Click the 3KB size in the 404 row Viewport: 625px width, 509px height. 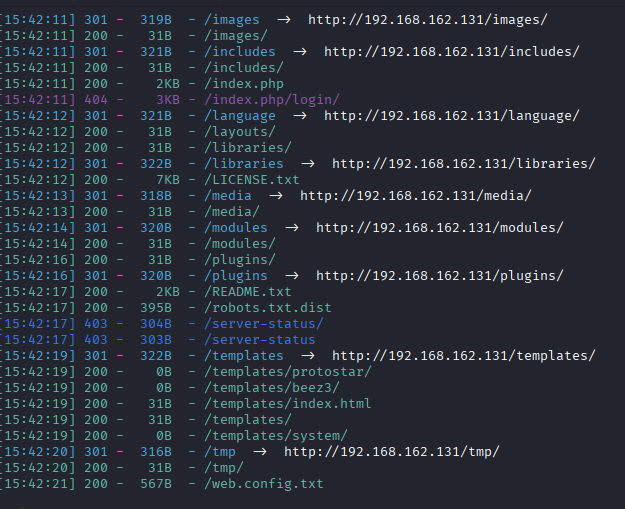[x=168, y=100]
